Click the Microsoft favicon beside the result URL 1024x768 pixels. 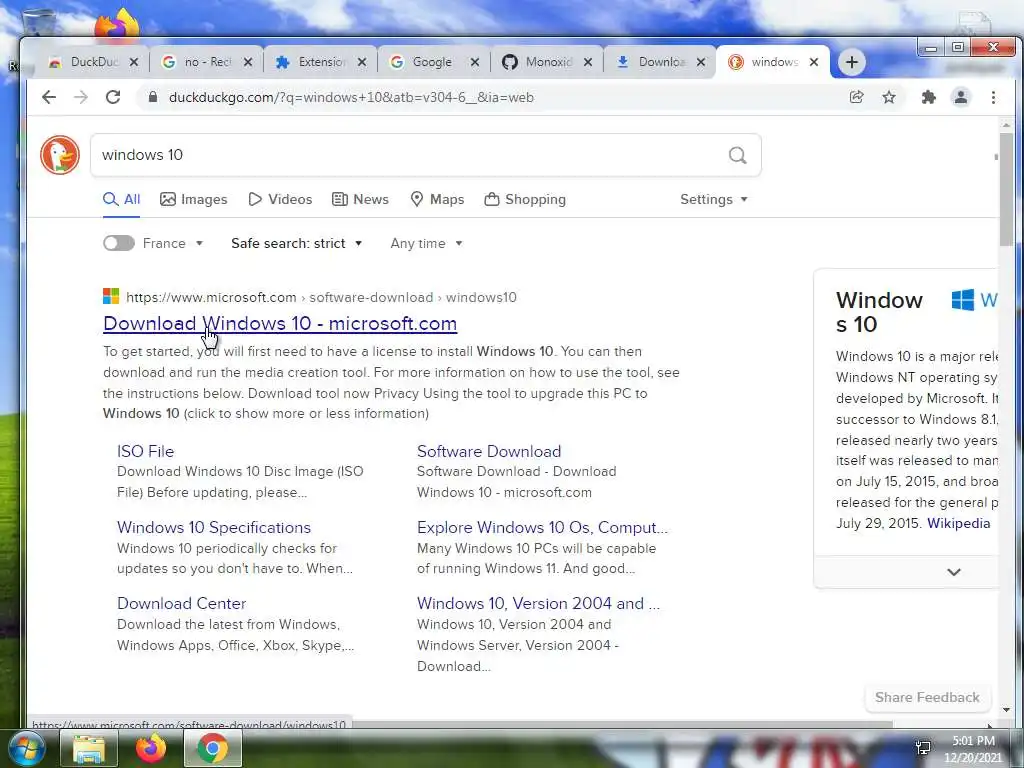(111, 296)
